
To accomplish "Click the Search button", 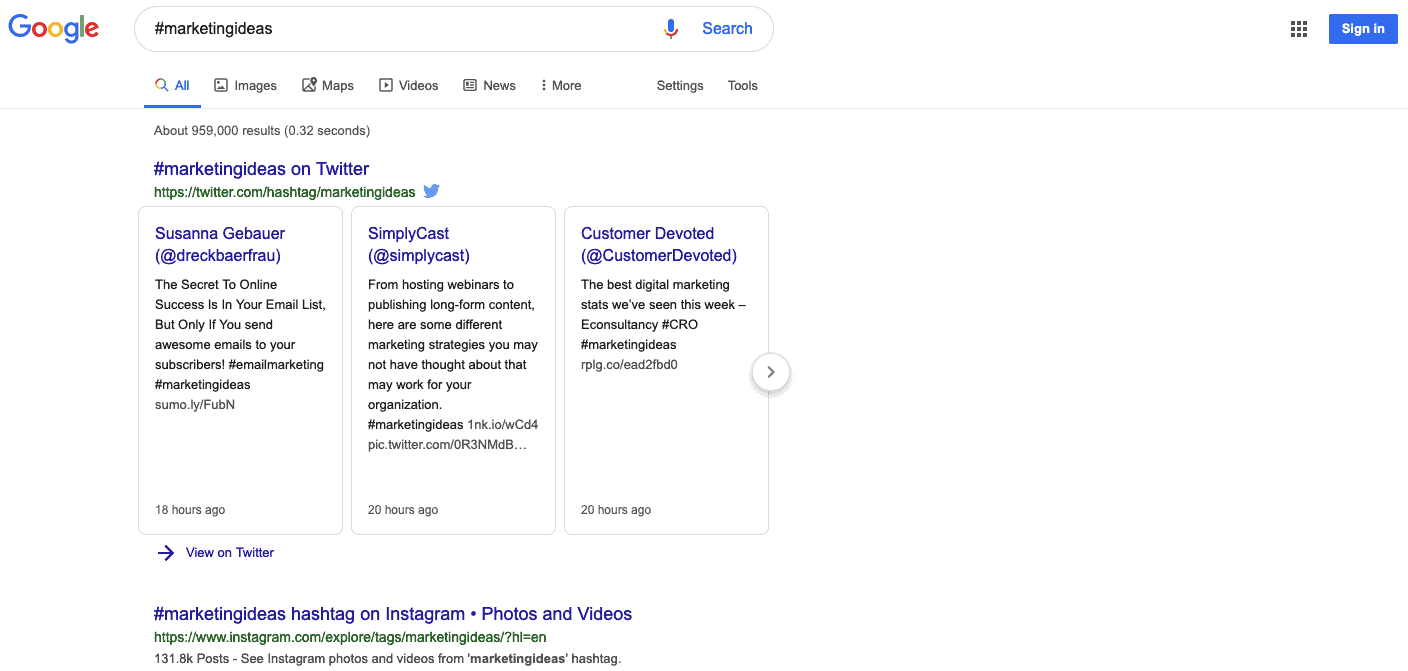I will point(727,28).
